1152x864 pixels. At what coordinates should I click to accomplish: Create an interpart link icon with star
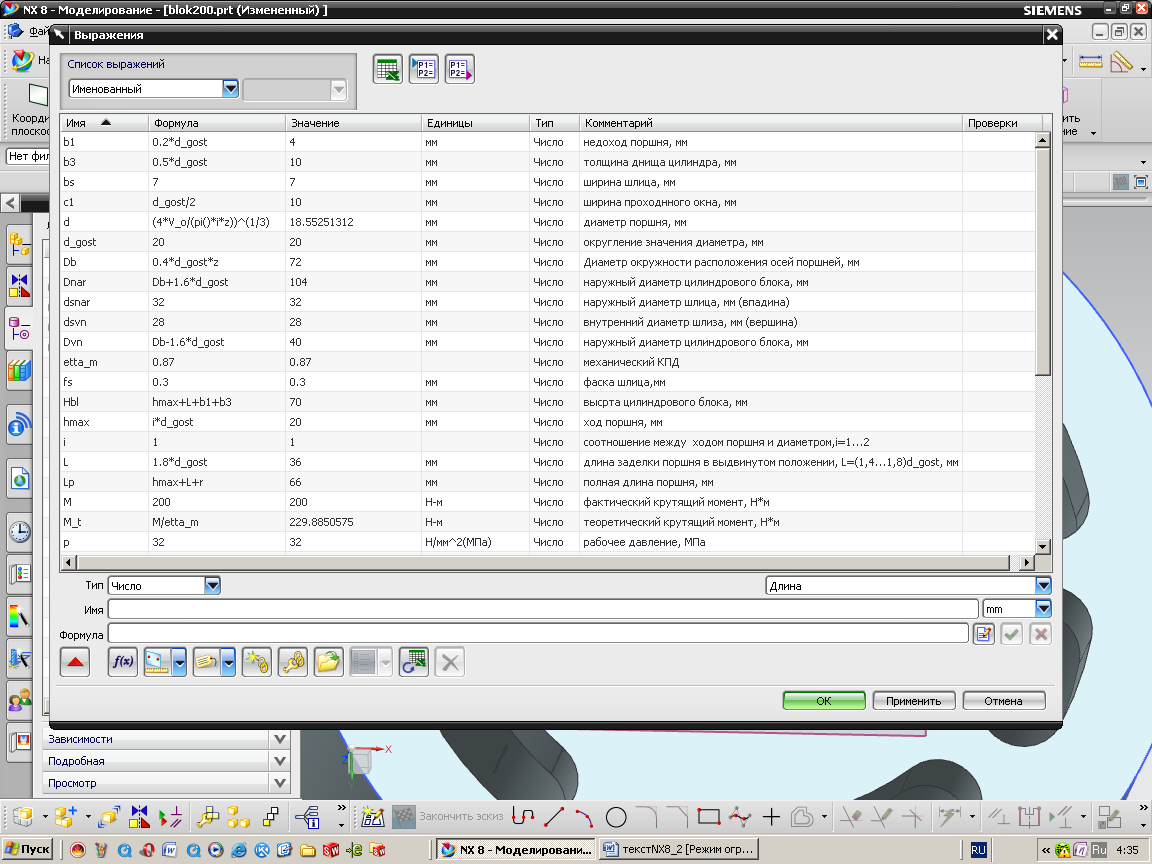[x=256, y=662]
